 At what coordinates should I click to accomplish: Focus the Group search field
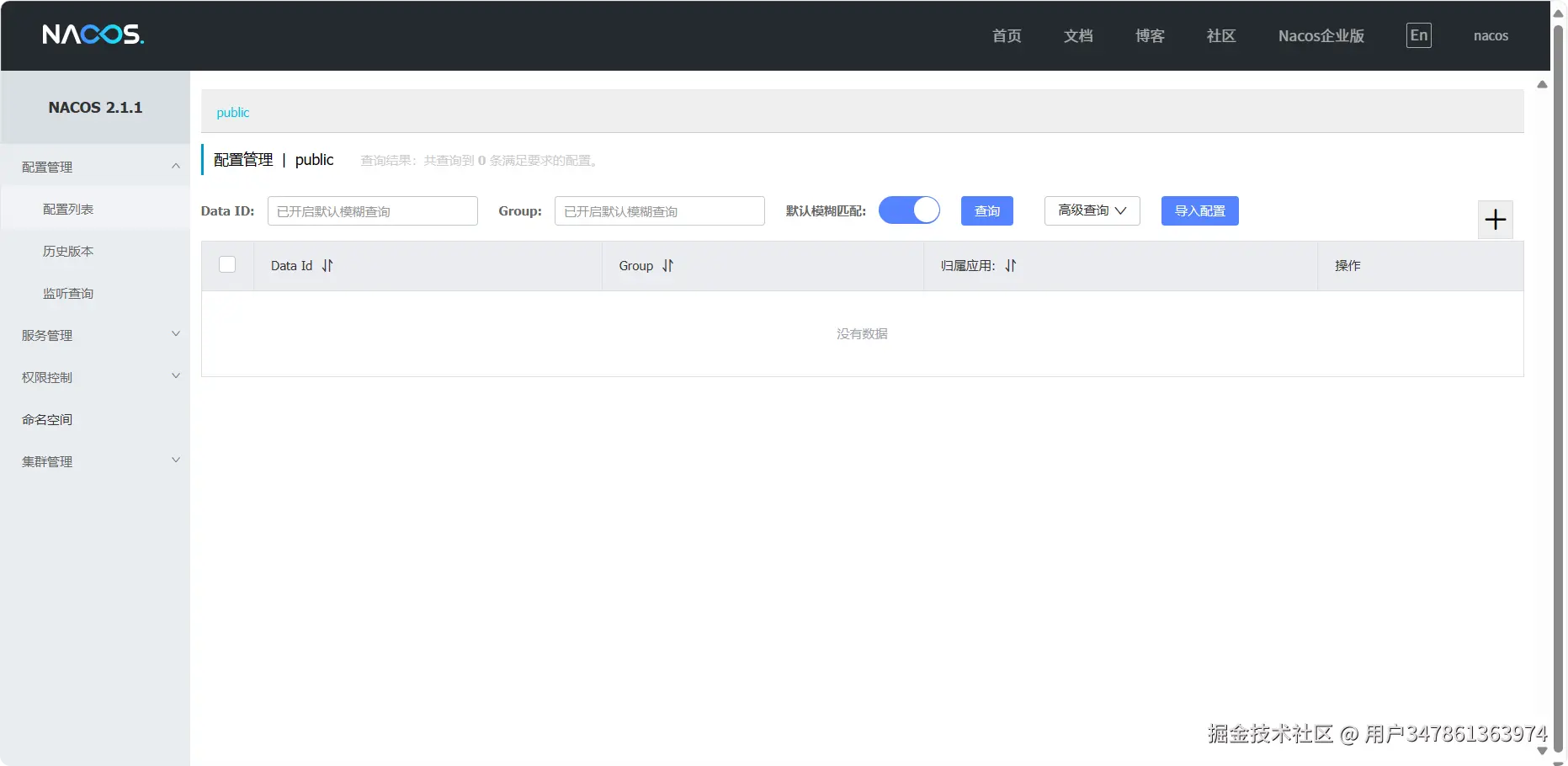pyautogui.click(x=660, y=210)
